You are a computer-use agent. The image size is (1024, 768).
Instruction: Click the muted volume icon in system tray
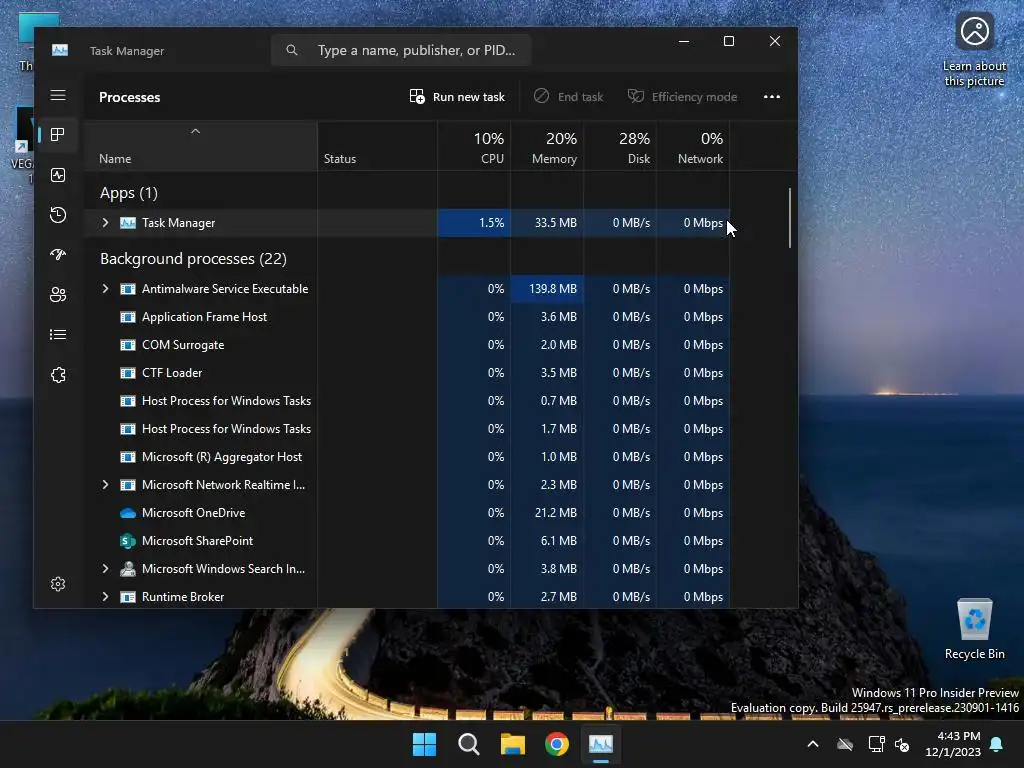click(903, 744)
